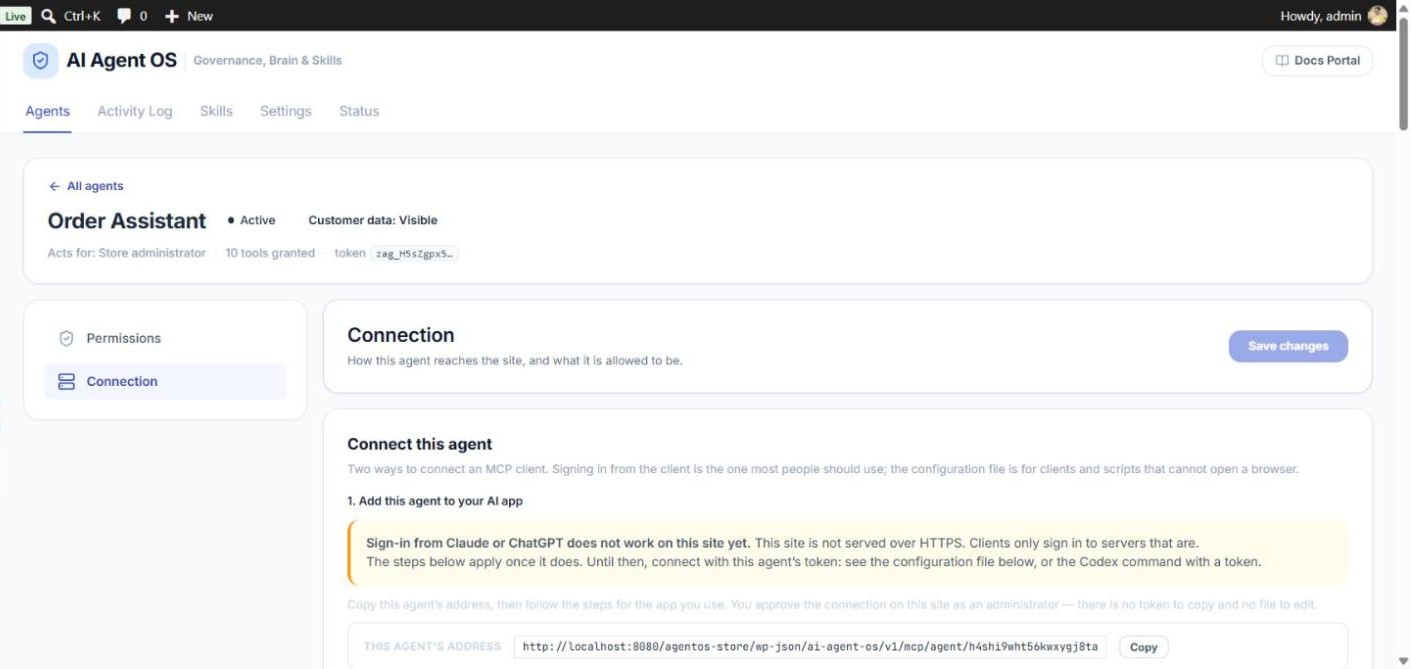Click the HTTPS sign-in warning notice
Image resolution: width=1411 pixels, height=669 pixels.
pyautogui.click(x=847, y=552)
